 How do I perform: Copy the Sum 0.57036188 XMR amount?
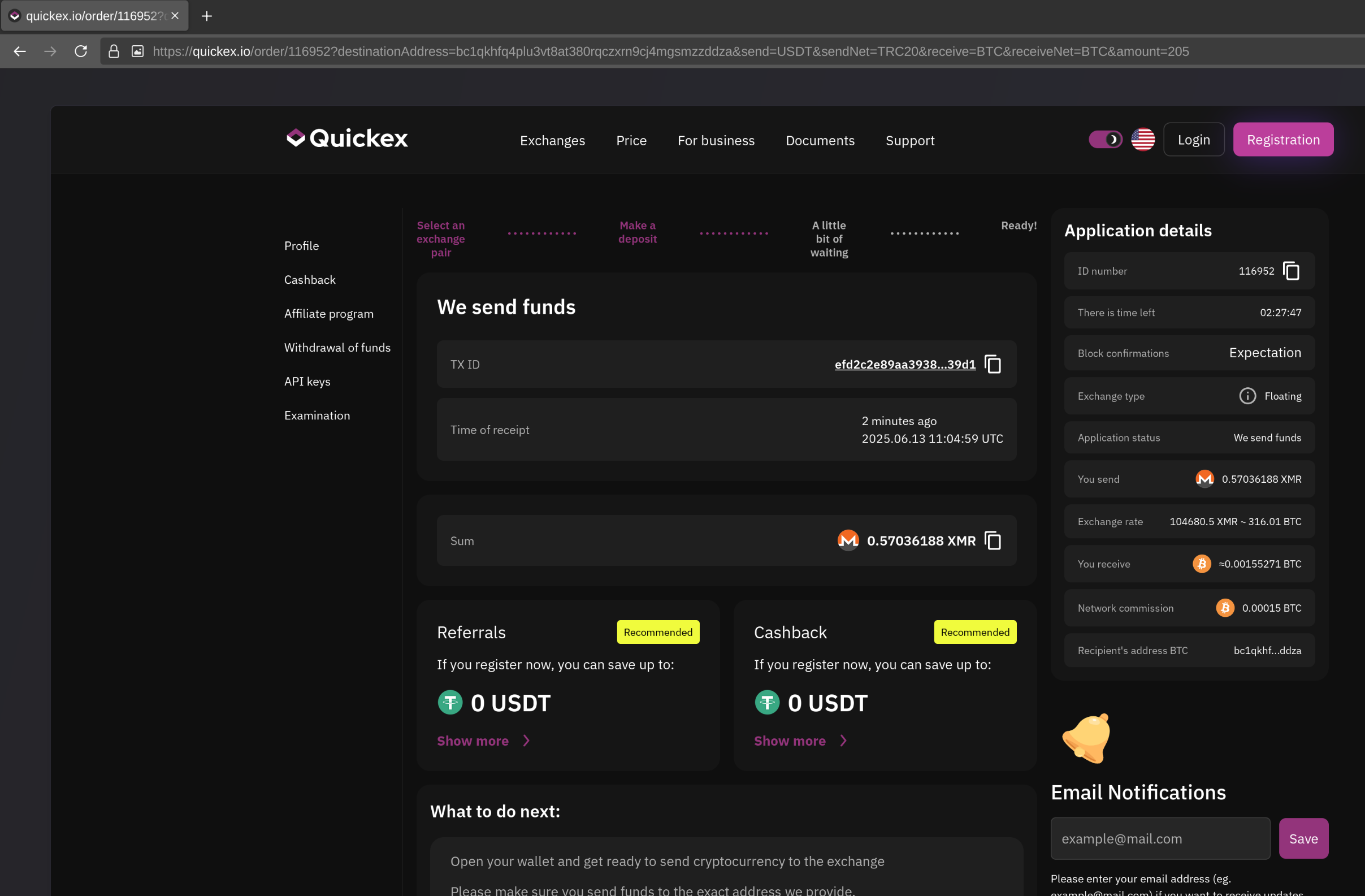pyautogui.click(x=993, y=540)
